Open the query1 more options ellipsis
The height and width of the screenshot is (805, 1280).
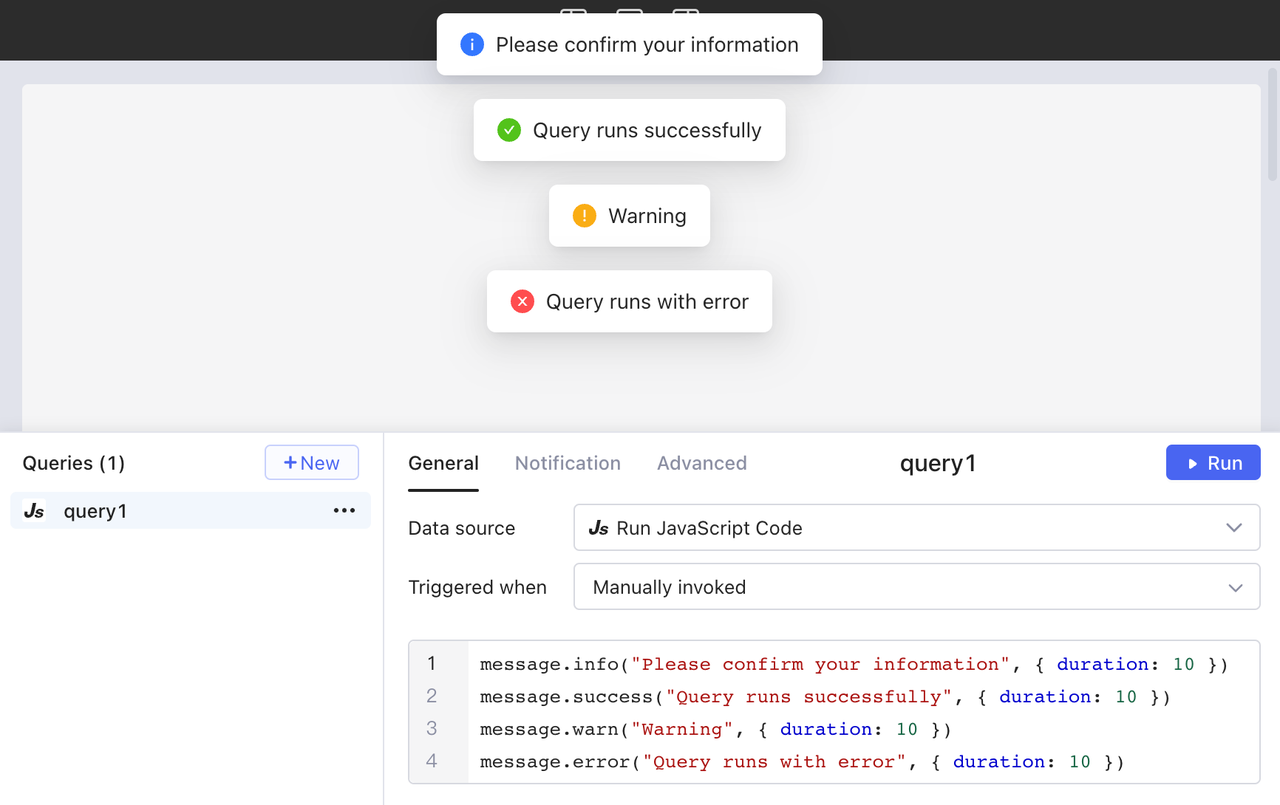[x=344, y=511]
